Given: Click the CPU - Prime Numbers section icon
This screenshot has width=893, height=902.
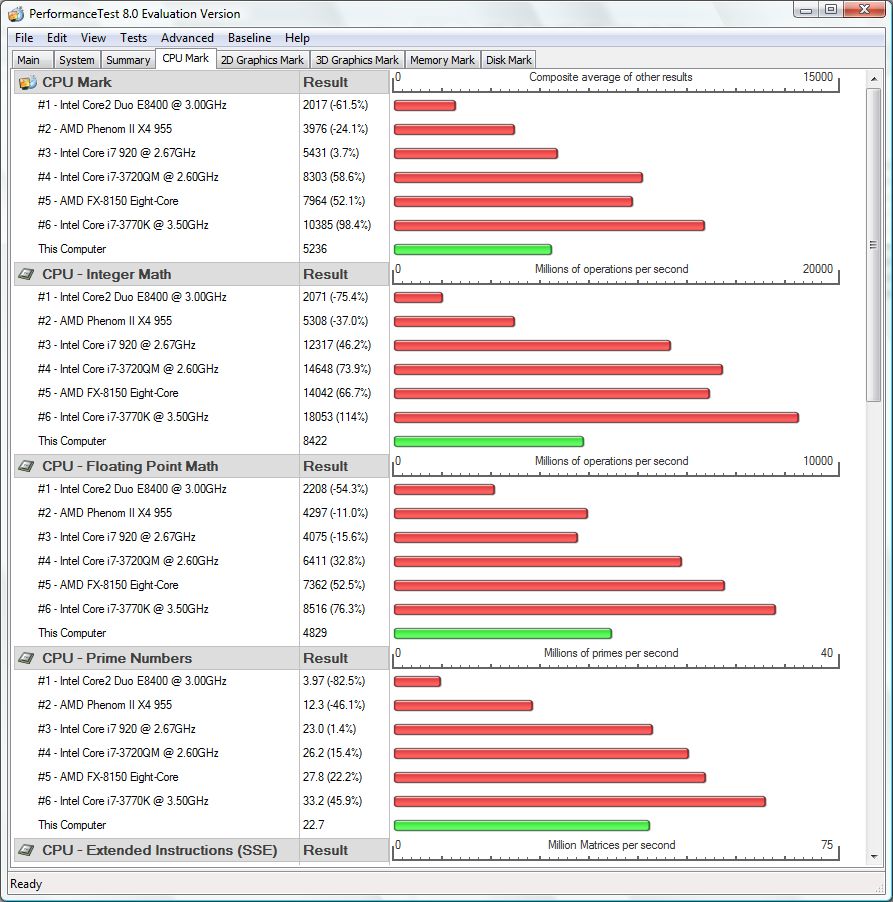Looking at the screenshot, I should [x=26, y=658].
